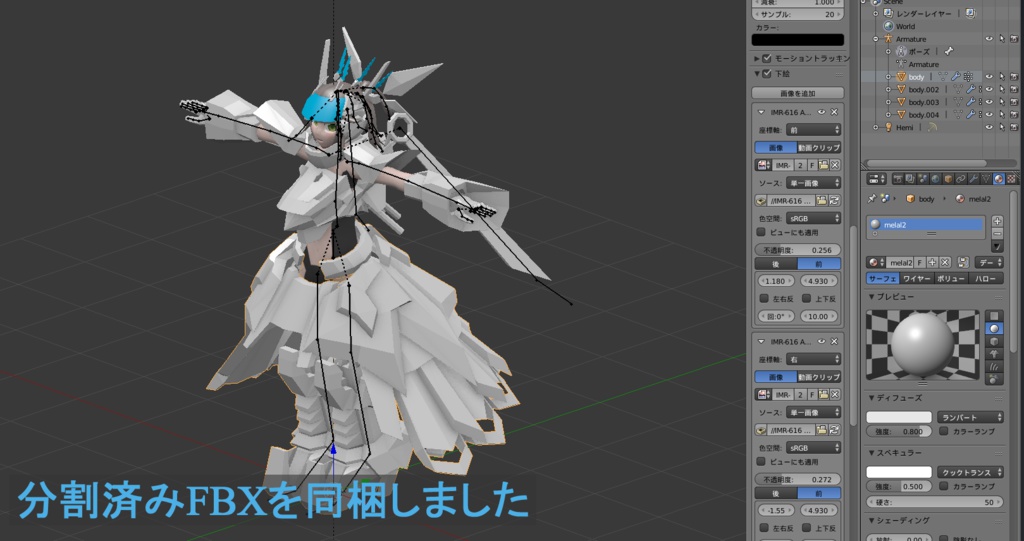Click the first 不透明度 0.256 slider
The width and height of the screenshot is (1024, 541).
797,250
